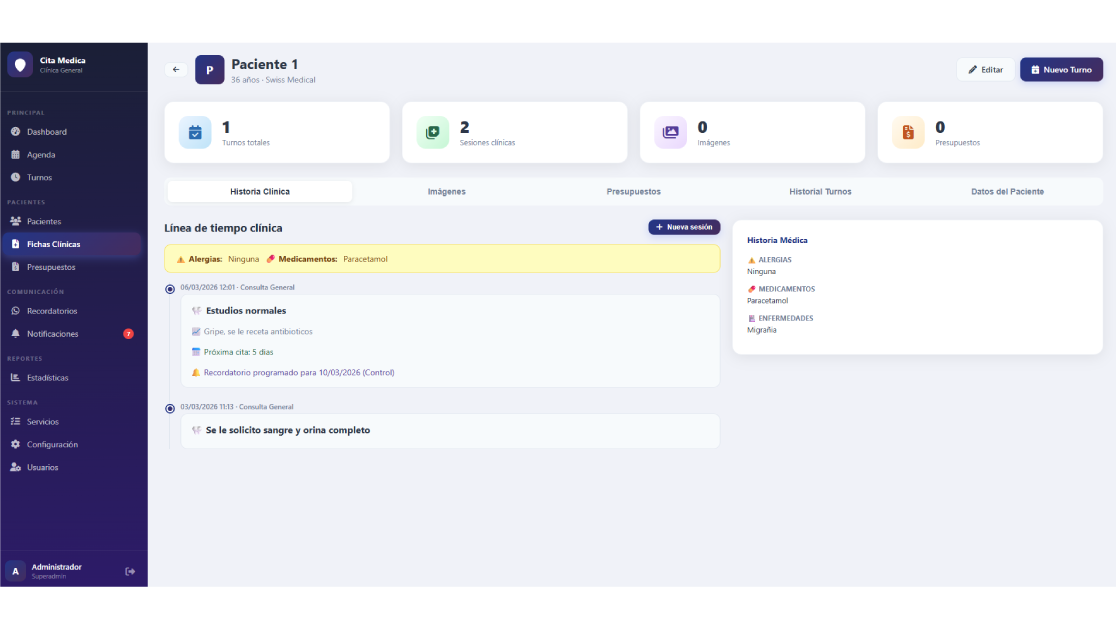
Task: Open Notificaciones with red badge
Action: [x=52, y=334]
